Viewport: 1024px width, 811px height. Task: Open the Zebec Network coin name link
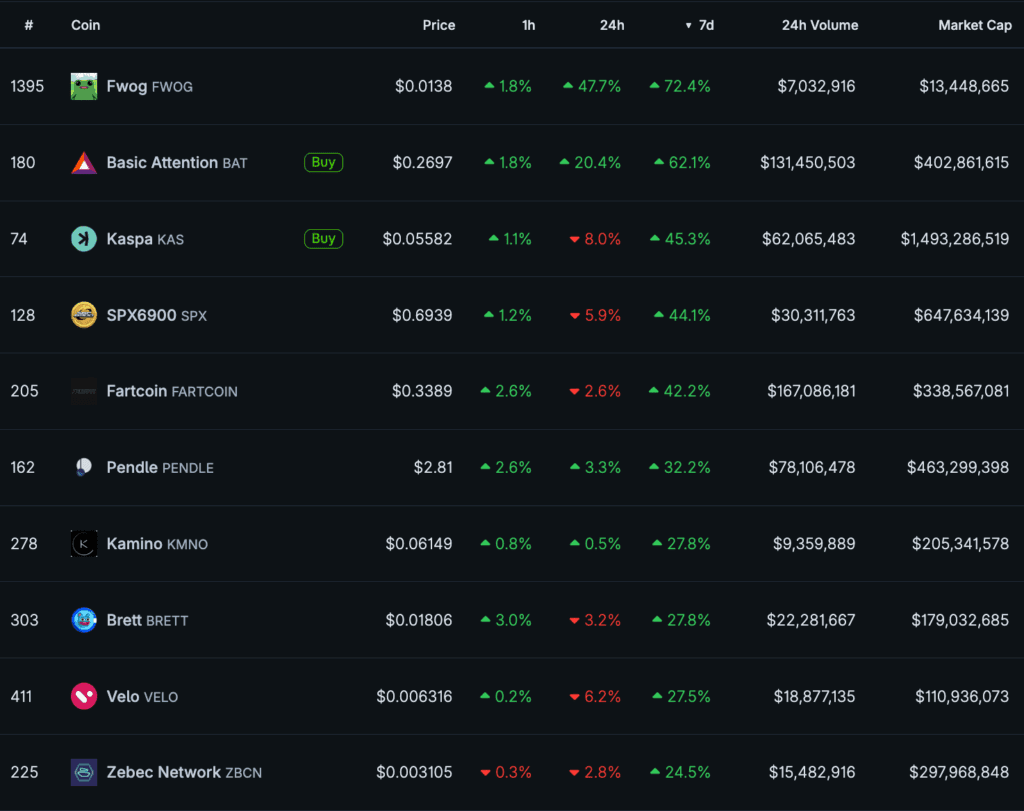[164, 772]
